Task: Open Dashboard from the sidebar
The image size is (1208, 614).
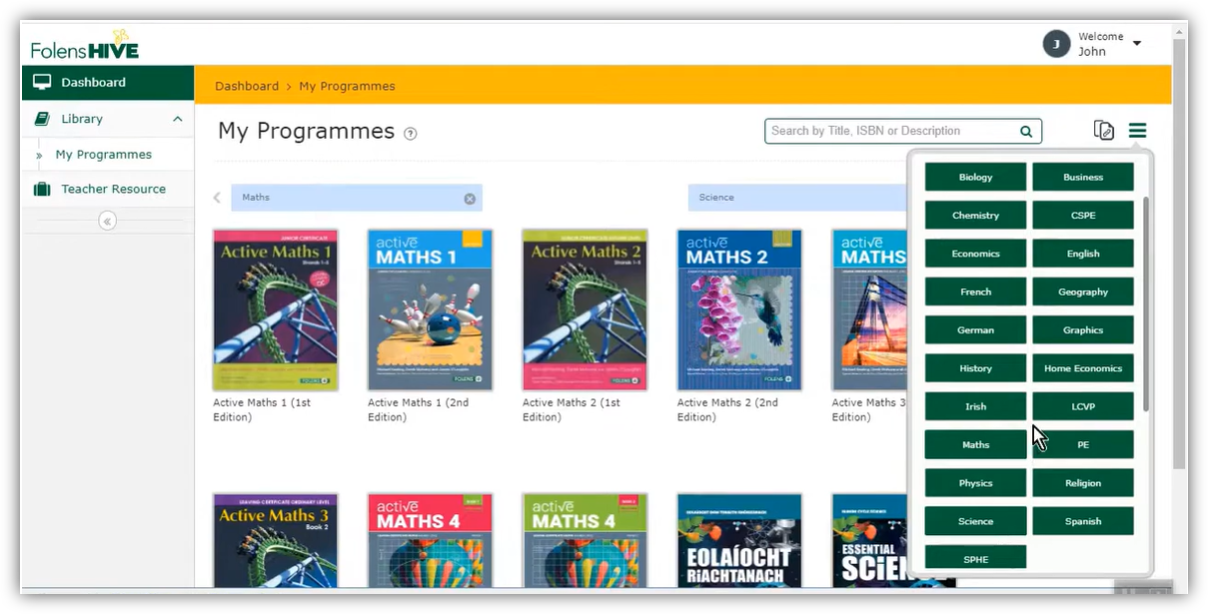Action: tap(108, 82)
